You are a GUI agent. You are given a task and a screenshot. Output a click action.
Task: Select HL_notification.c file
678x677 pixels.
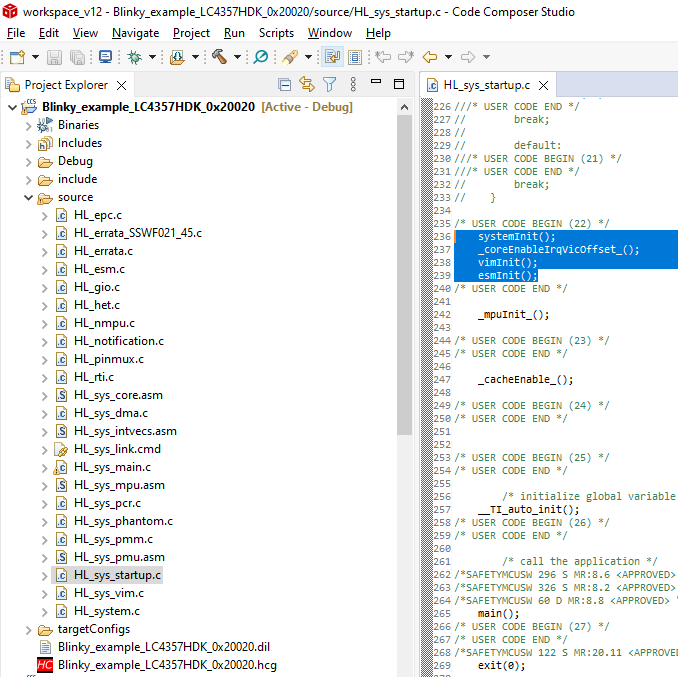click(118, 341)
